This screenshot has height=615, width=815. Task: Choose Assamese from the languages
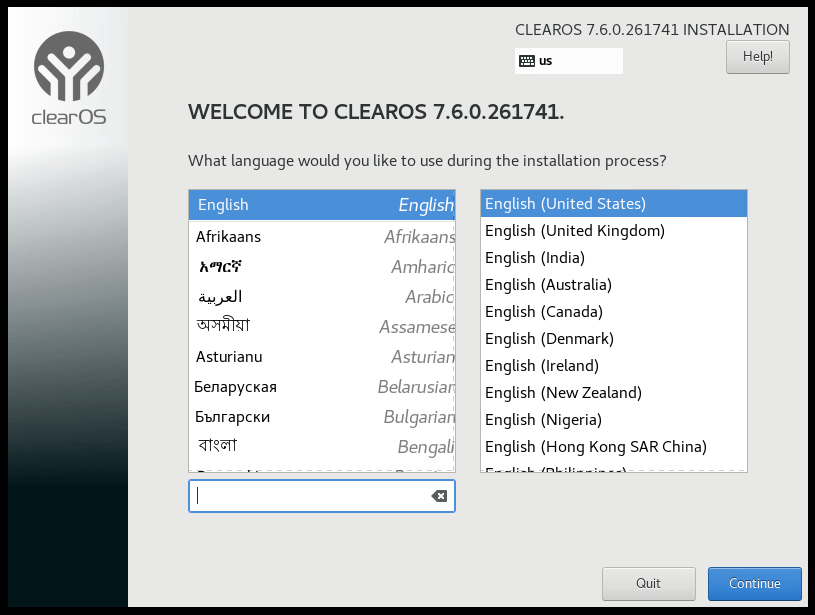point(321,327)
